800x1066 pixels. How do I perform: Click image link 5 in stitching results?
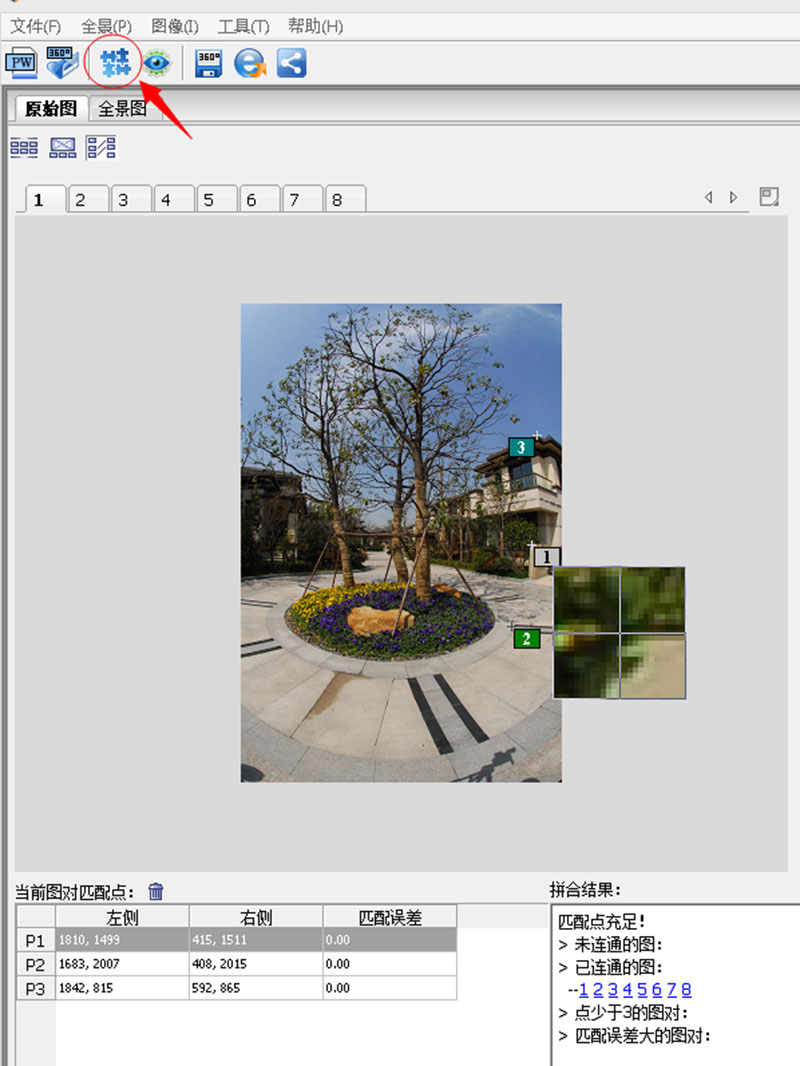[x=641, y=990]
